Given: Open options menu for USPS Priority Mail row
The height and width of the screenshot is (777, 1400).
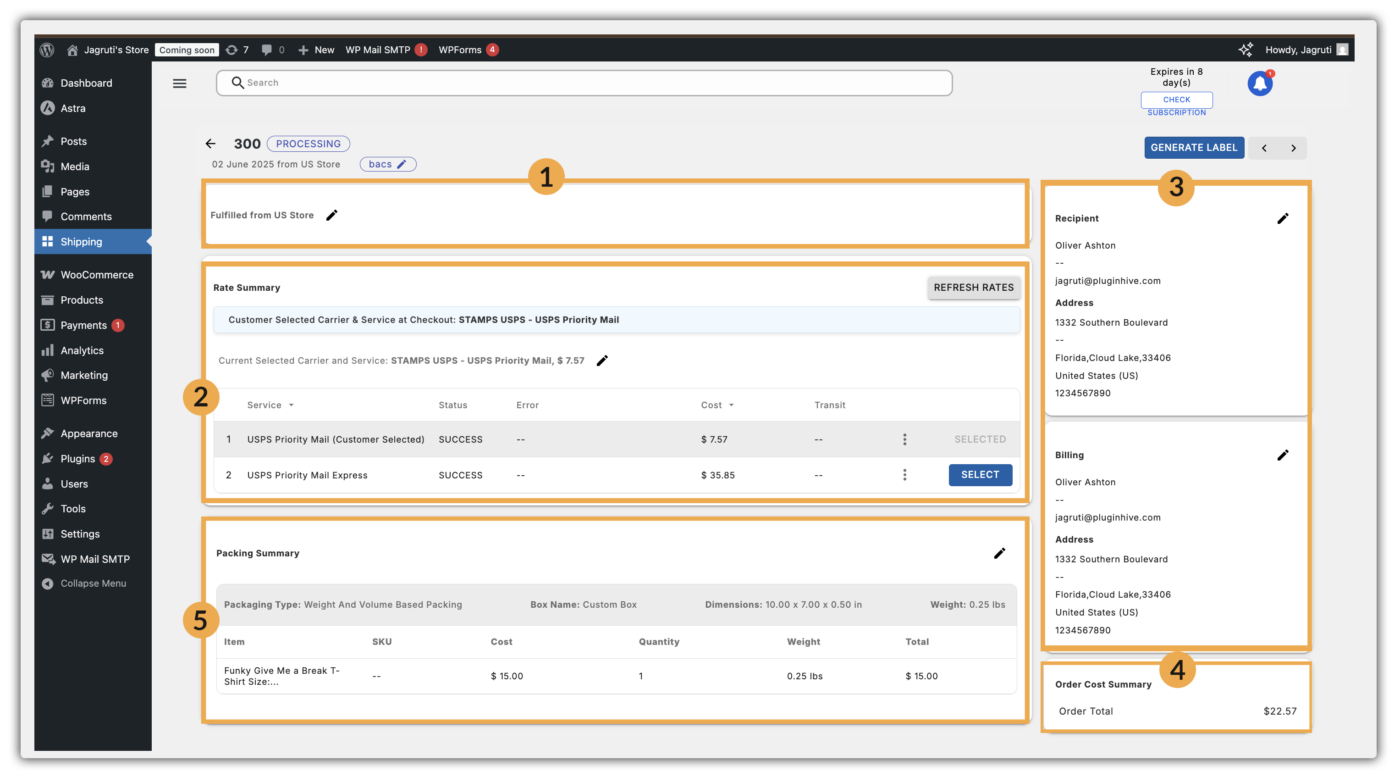Looking at the screenshot, I should tap(905, 440).
